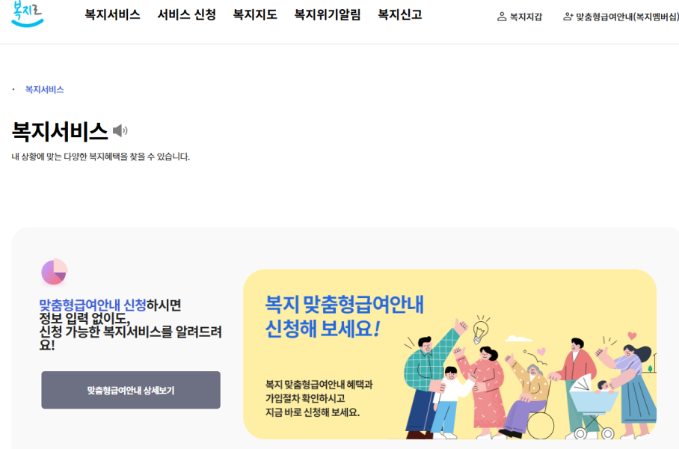Click the blue 맞춤형급여안내 신청 text

pos(93,305)
